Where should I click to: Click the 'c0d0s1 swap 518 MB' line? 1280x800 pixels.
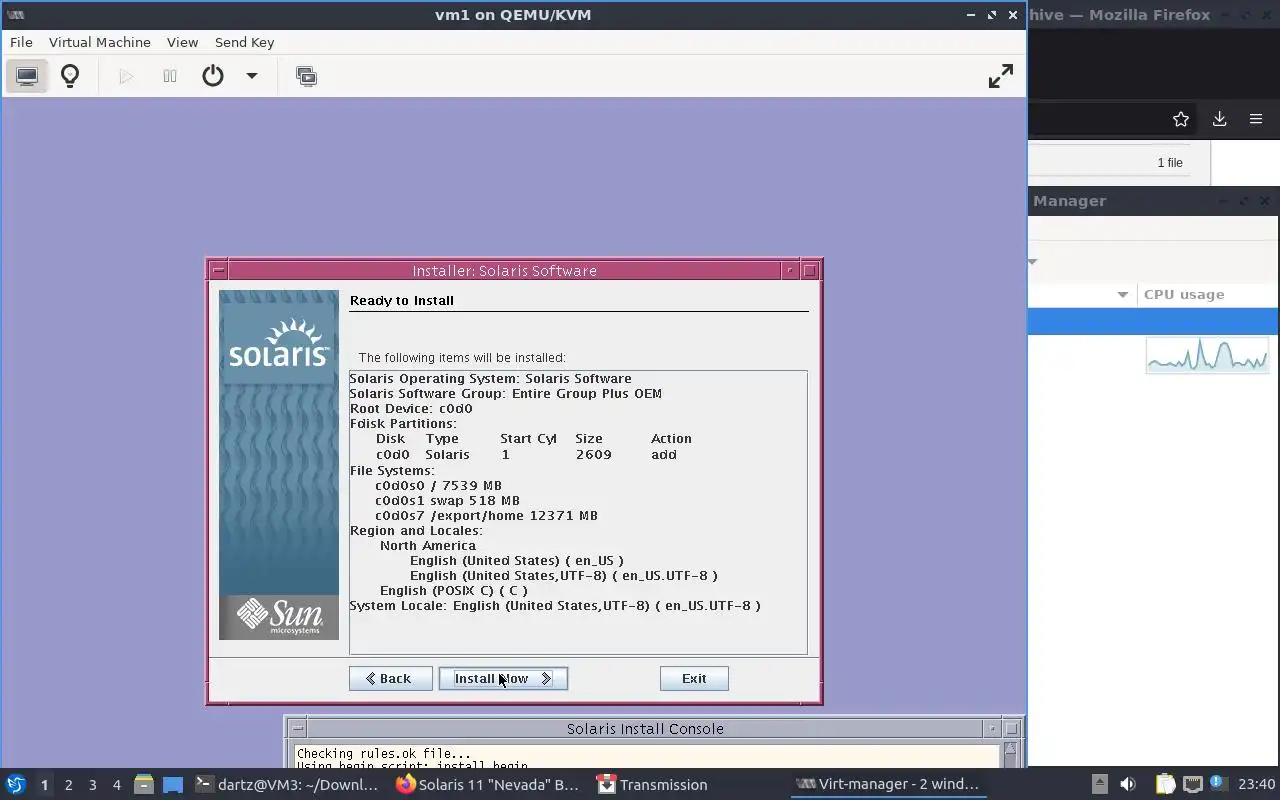tap(447, 500)
